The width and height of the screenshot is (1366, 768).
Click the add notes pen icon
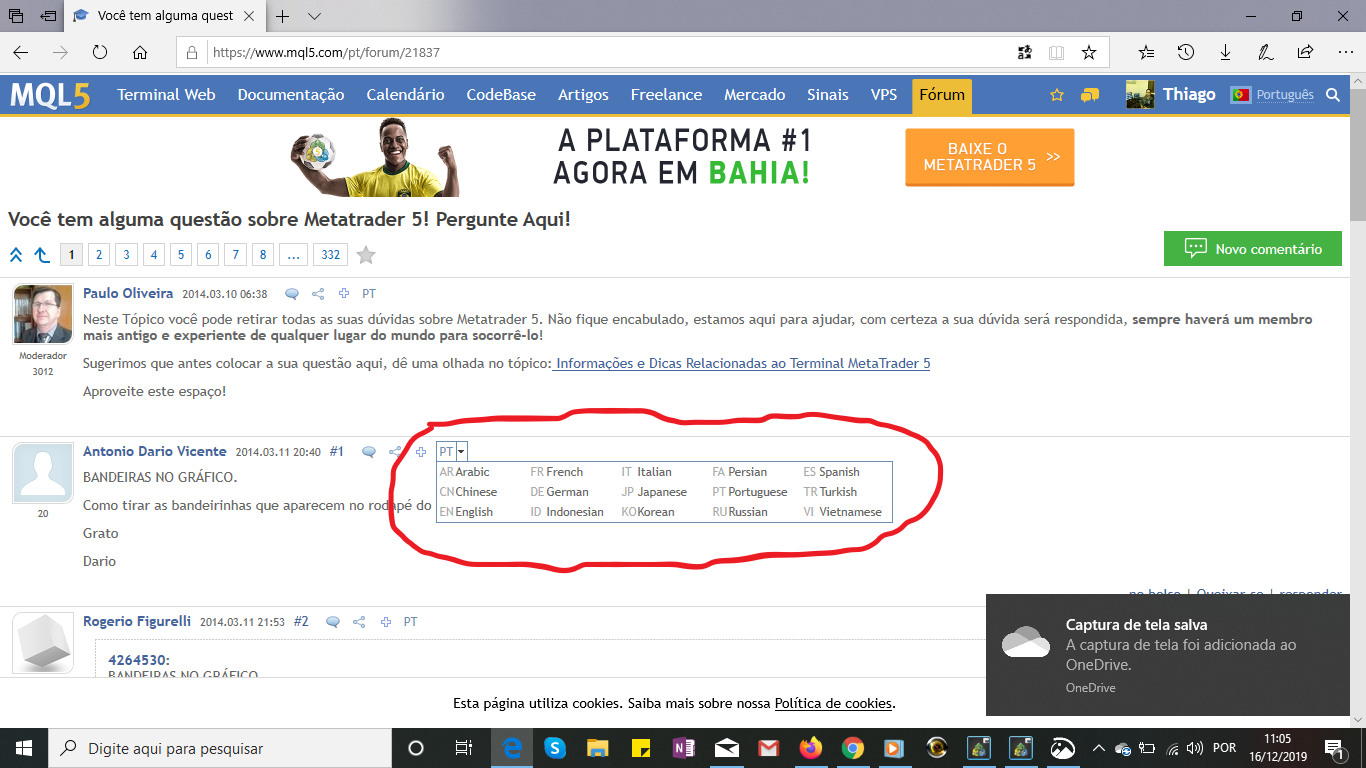coord(1265,52)
